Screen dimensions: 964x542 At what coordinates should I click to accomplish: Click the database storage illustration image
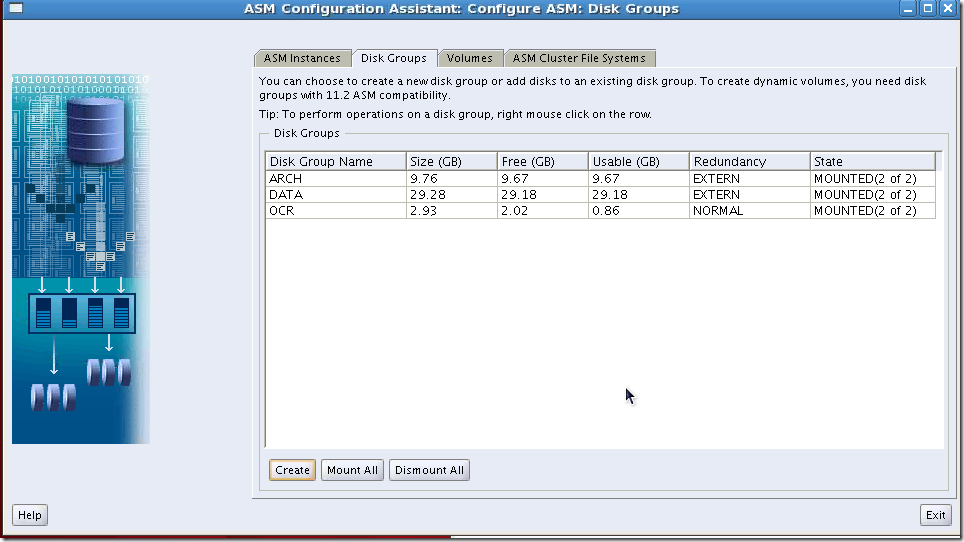point(81,259)
